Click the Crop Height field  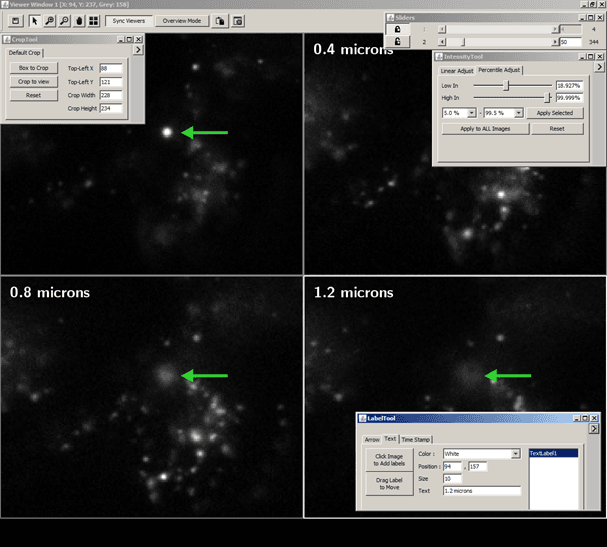[x=111, y=108]
